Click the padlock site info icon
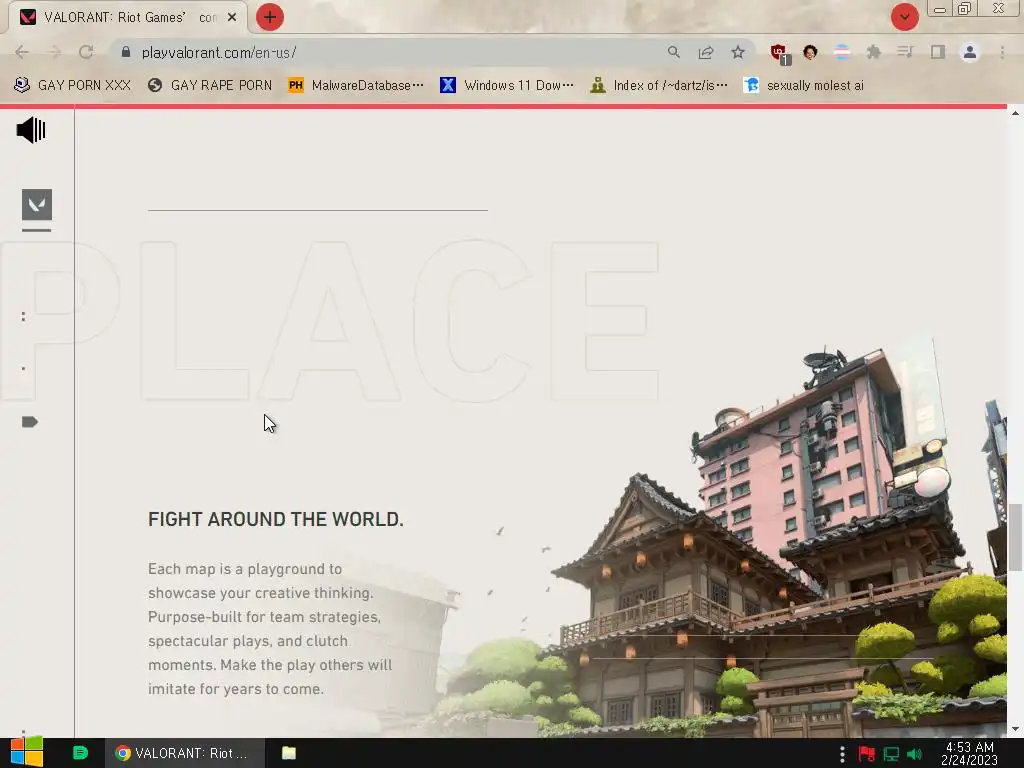Viewport: 1024px width, 768px height. 126,52
